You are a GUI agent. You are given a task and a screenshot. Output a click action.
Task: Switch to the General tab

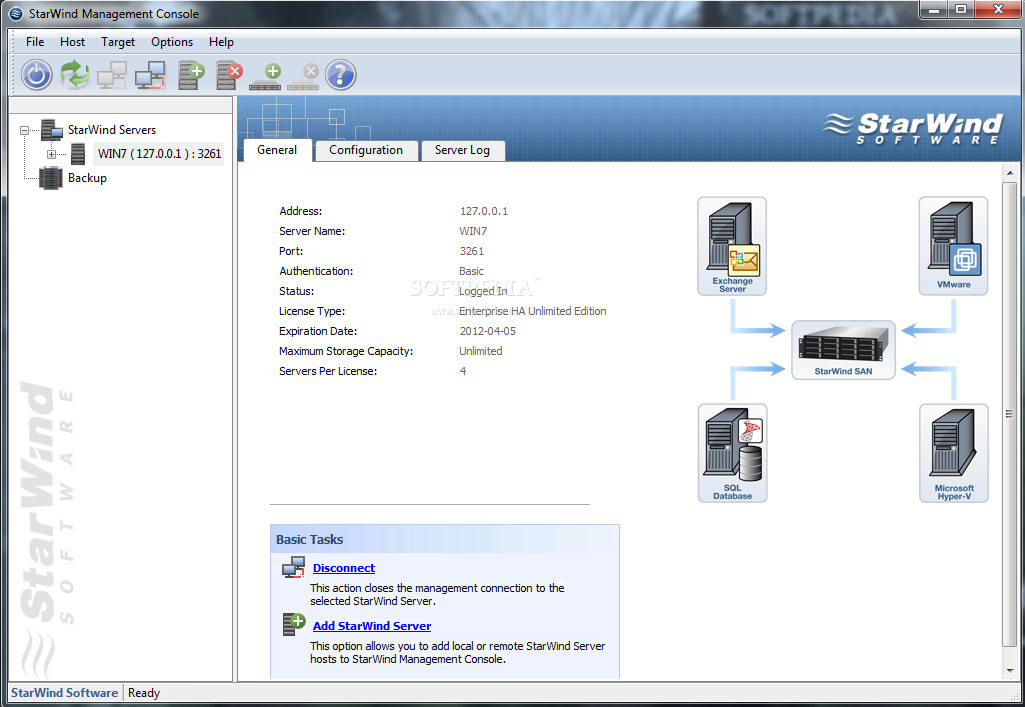point(277,150)
